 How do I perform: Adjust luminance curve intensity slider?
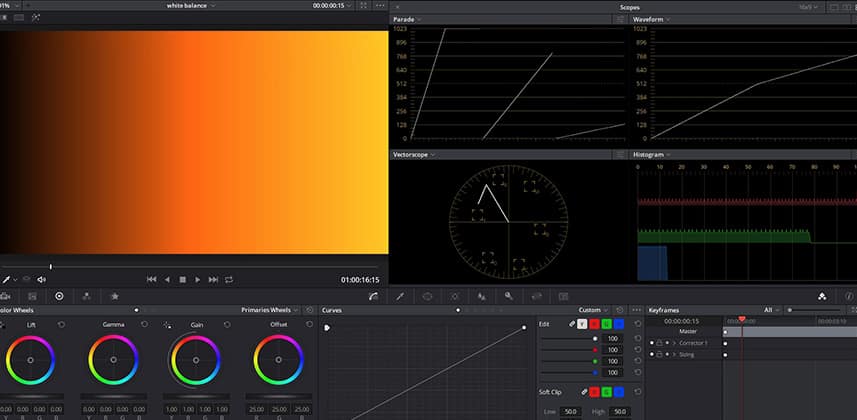pos(568,339)
